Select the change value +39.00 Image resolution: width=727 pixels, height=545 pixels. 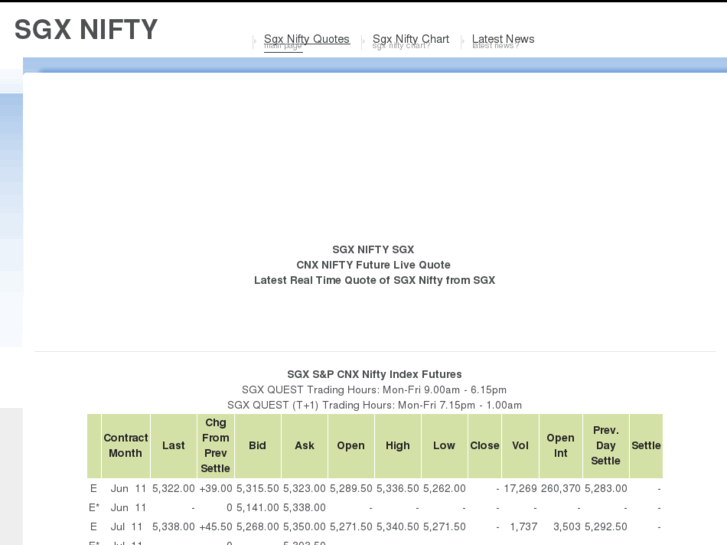216,488
